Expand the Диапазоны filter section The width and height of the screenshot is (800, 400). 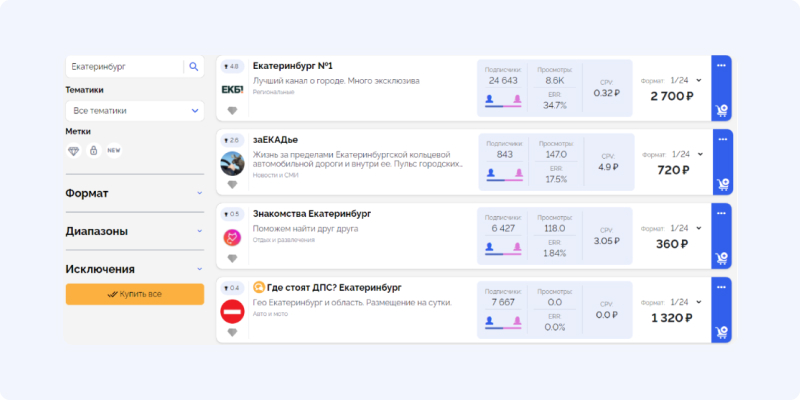pos(134,231)
